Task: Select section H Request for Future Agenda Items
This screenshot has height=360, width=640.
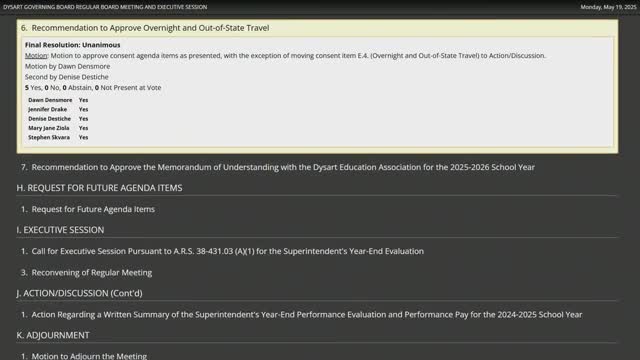Action: (100, 188)
